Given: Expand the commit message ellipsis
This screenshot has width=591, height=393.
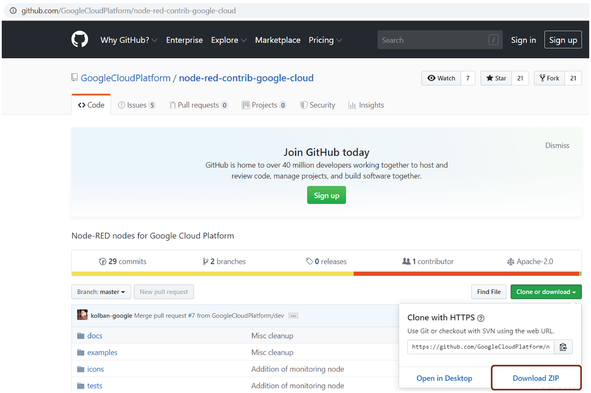Looking at the screenshot, I should point(293,316).
